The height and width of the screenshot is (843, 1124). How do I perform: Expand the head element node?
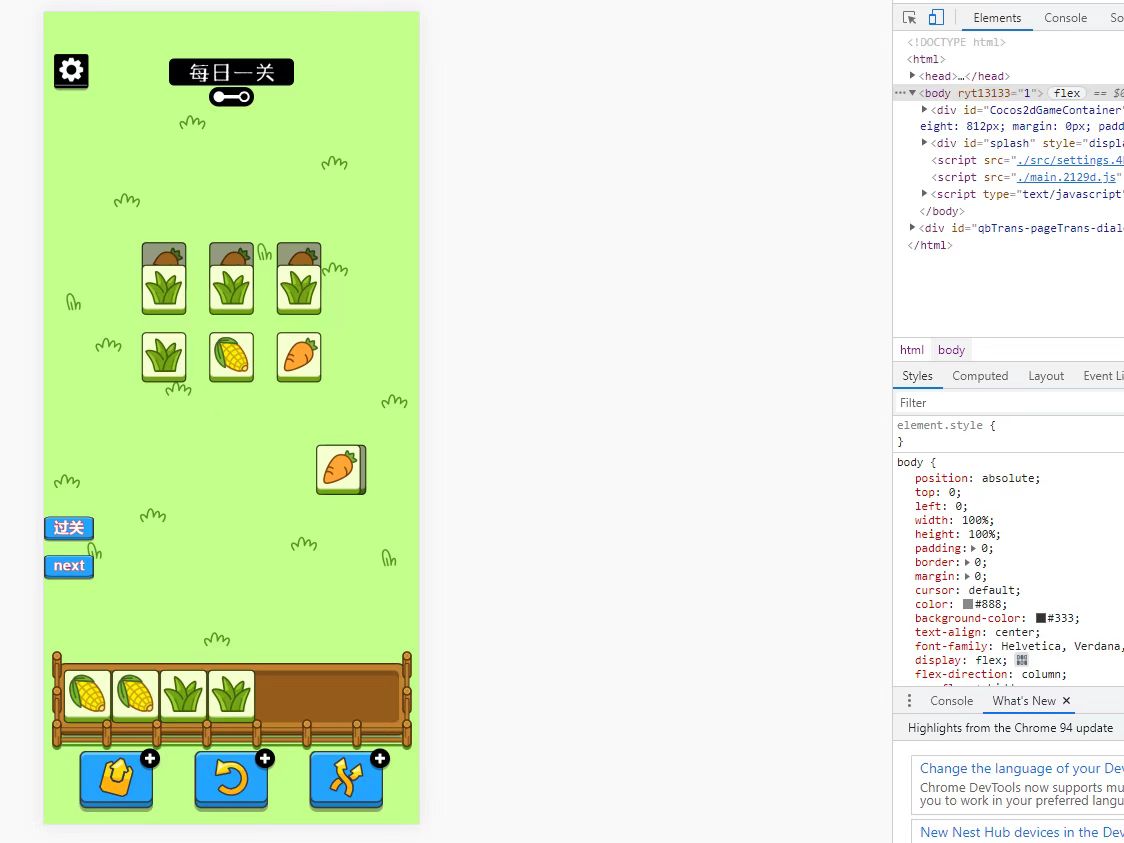click(x=913, y=76)
